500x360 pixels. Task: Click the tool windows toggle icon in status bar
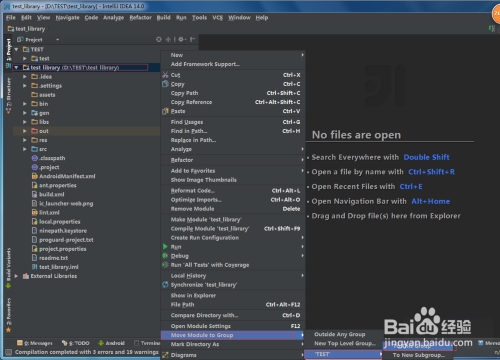click(x=9, y=352)
